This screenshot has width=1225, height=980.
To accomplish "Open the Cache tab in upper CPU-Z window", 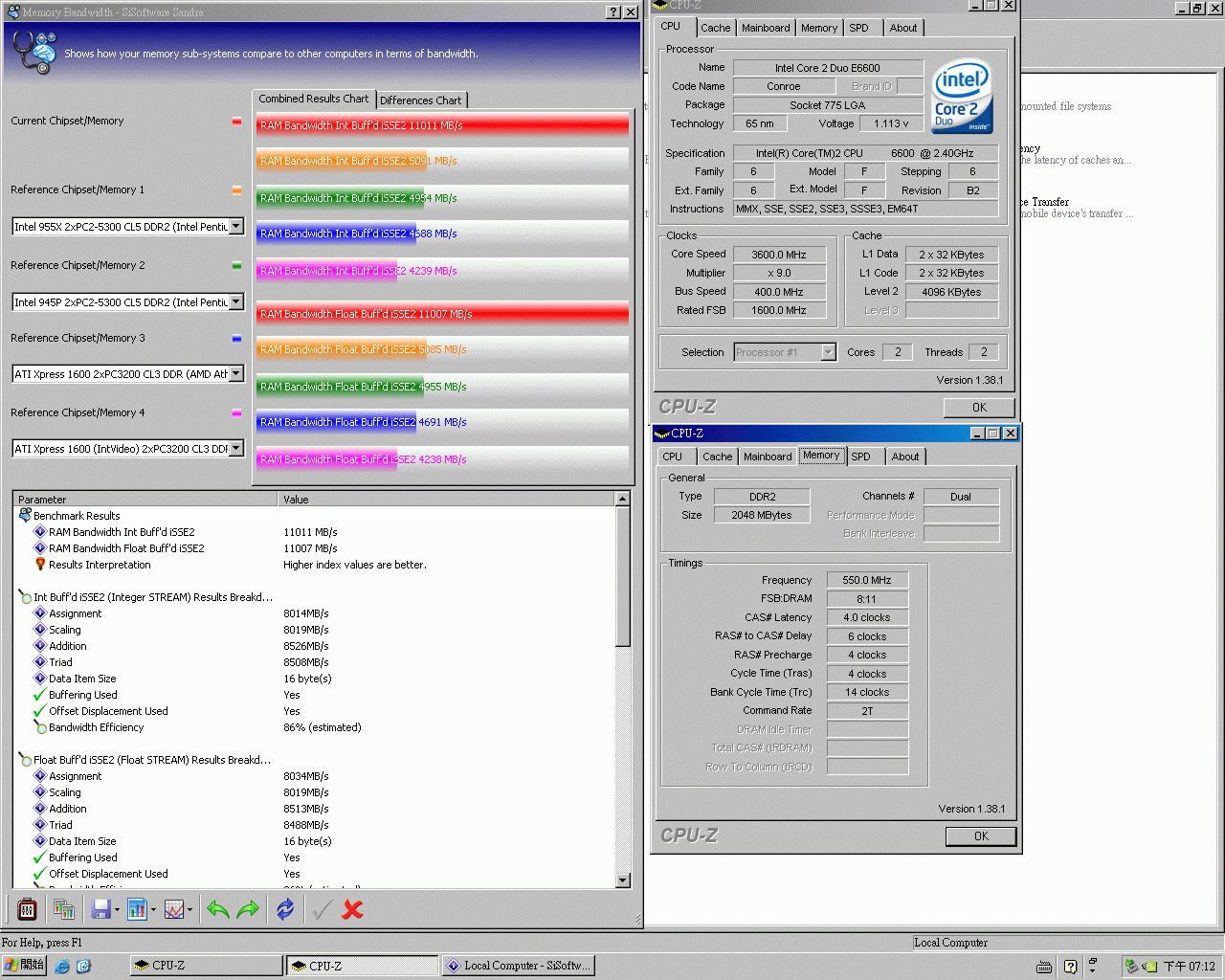I will click(716, 28).
